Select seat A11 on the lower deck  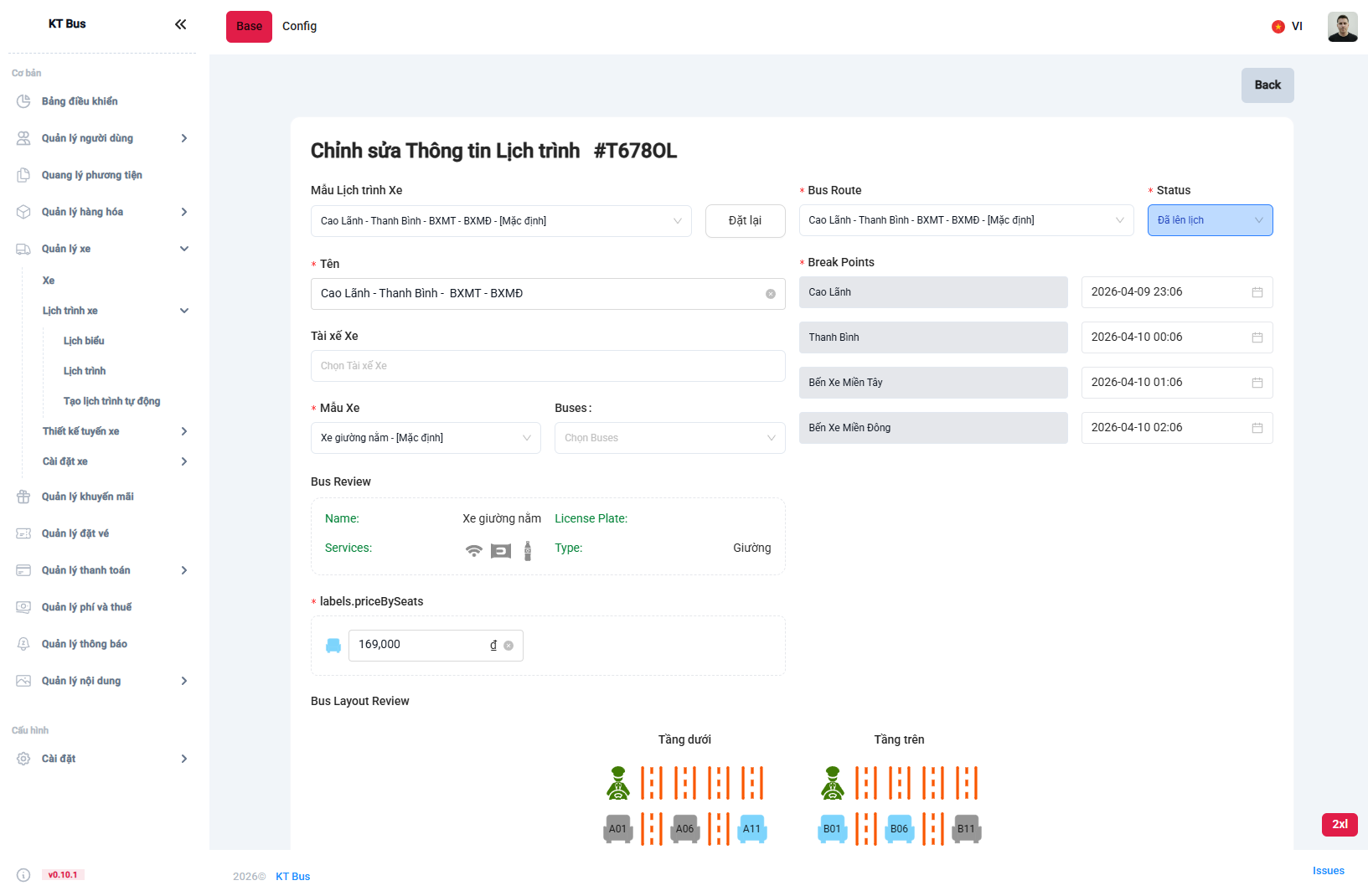(751, 829)
